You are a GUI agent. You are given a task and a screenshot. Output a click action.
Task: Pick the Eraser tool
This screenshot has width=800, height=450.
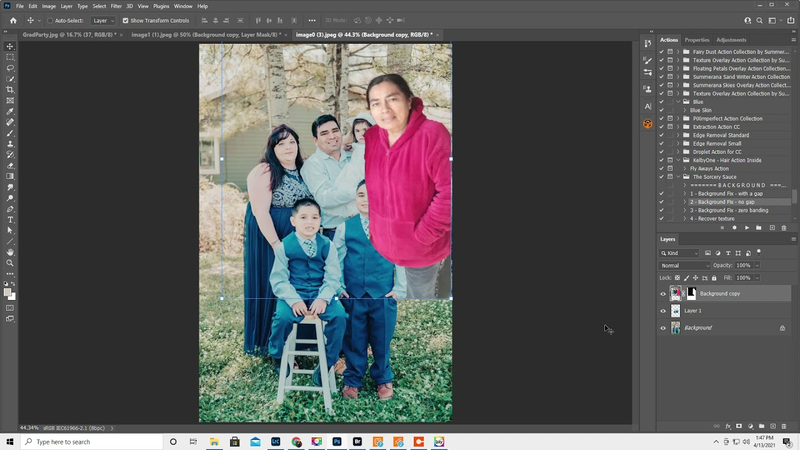[10, 165]
